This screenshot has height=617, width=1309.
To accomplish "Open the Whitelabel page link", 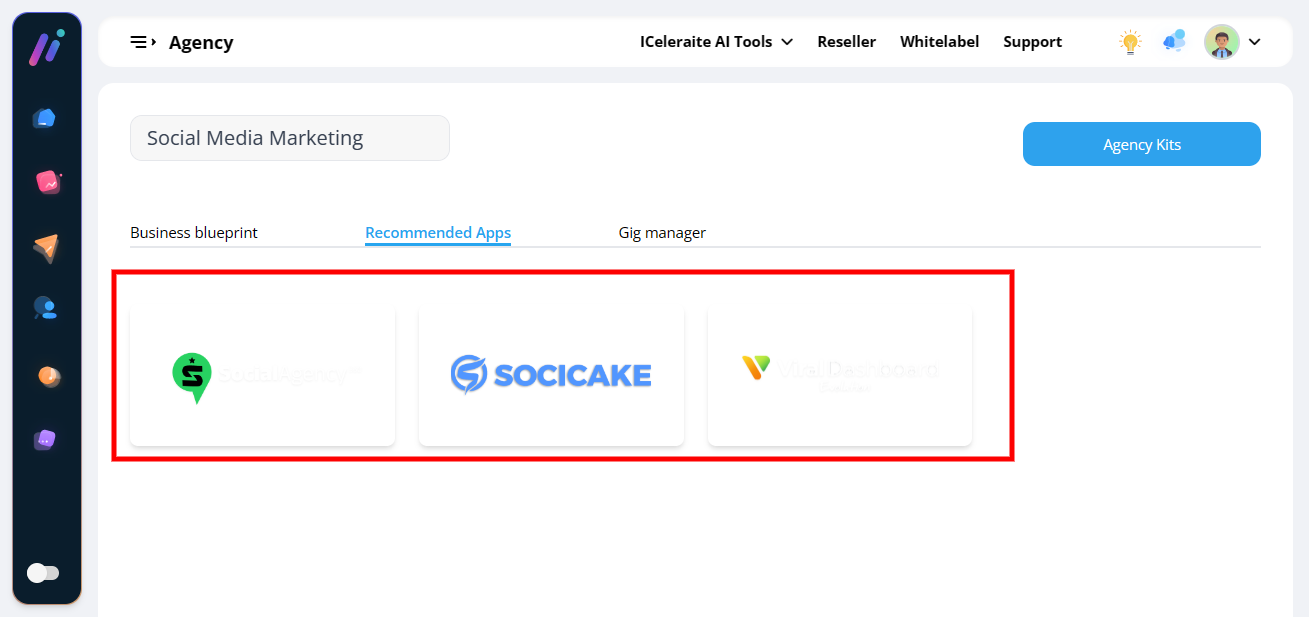I will tap(939, 42).
